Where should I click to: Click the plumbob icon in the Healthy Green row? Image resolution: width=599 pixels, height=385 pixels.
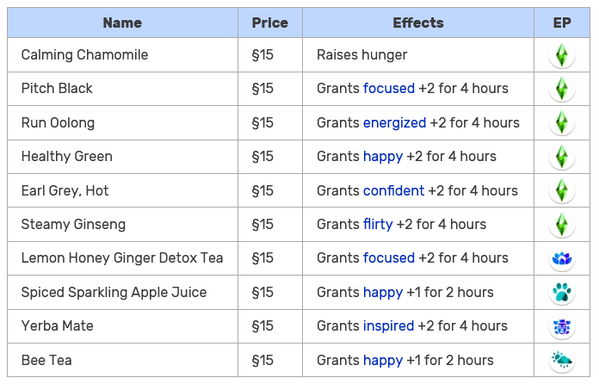[x=562, y=157]
